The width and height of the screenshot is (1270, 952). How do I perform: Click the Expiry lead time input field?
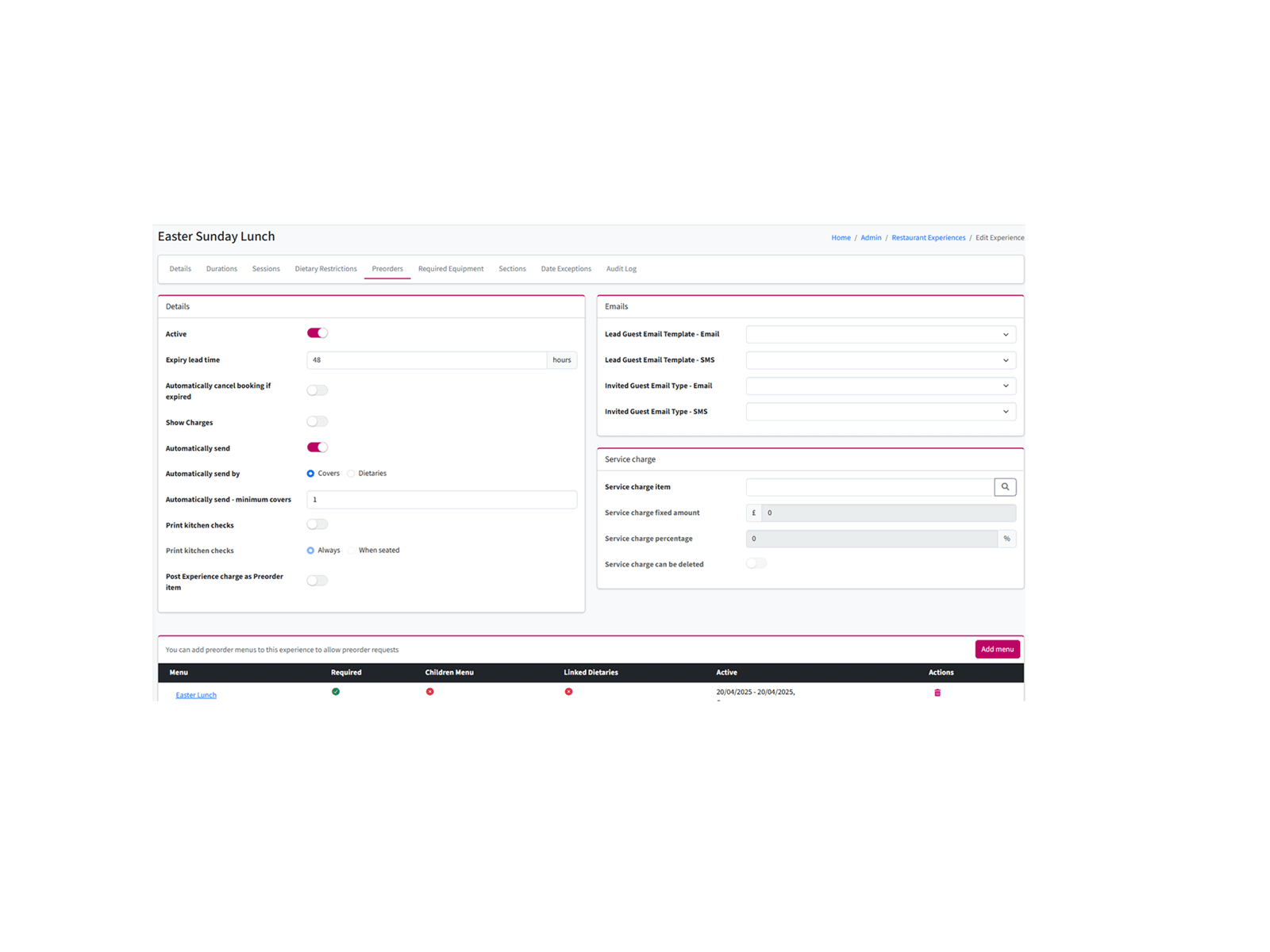(426, 360)
